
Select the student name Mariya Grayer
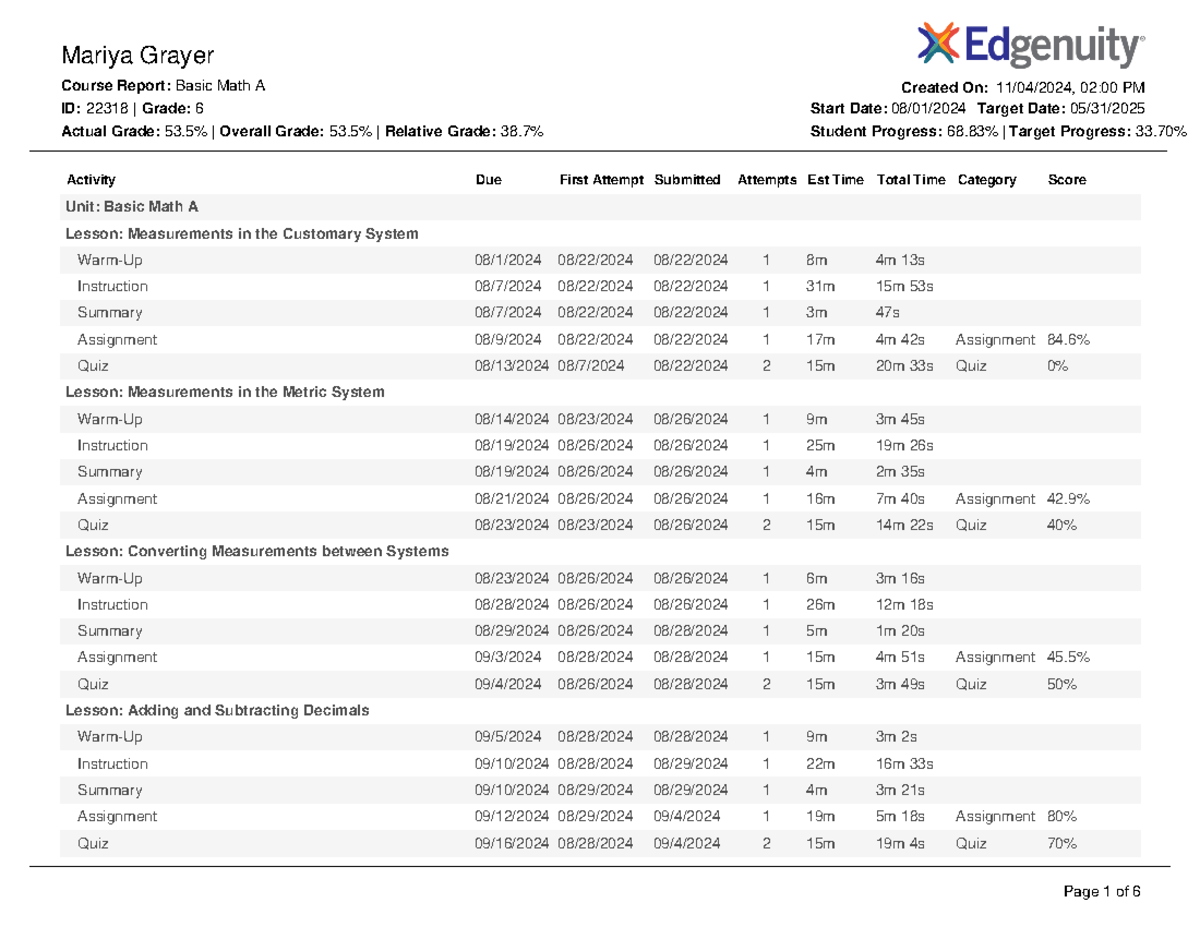(137, 55)
